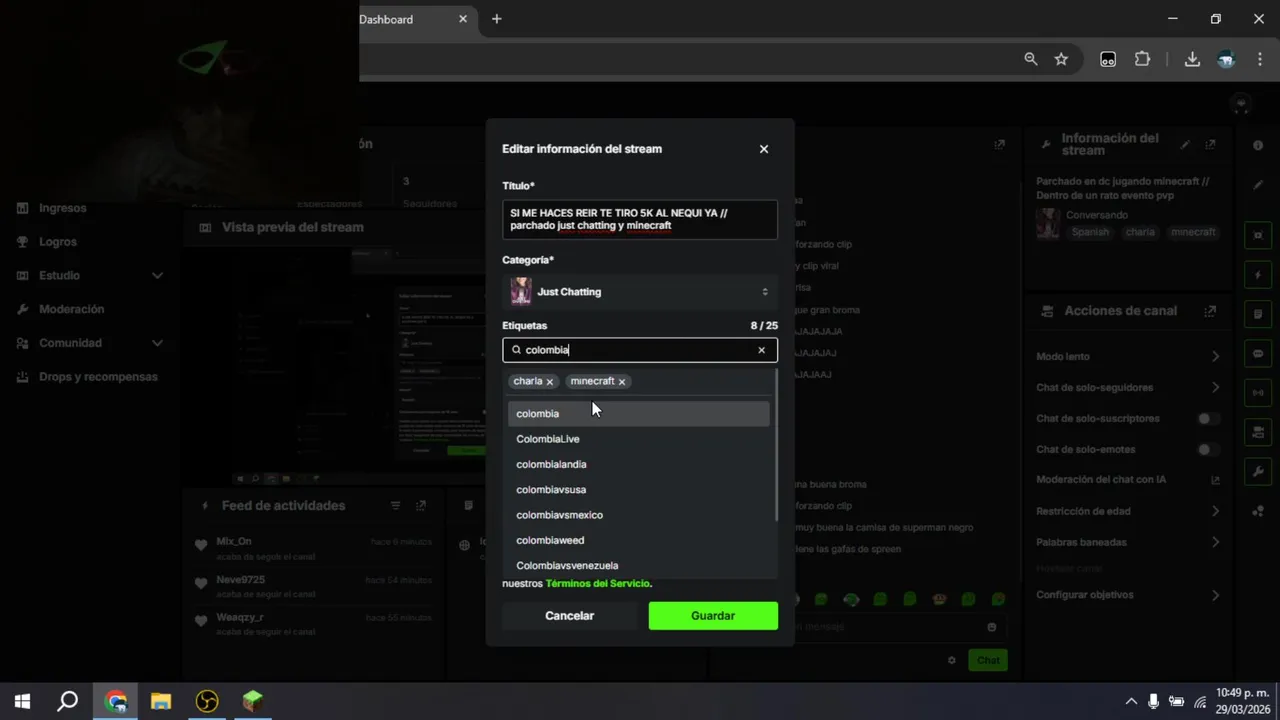Bookmark this page with the star icon
This screenshot has height=720, width=1280.
point(1061,59)
